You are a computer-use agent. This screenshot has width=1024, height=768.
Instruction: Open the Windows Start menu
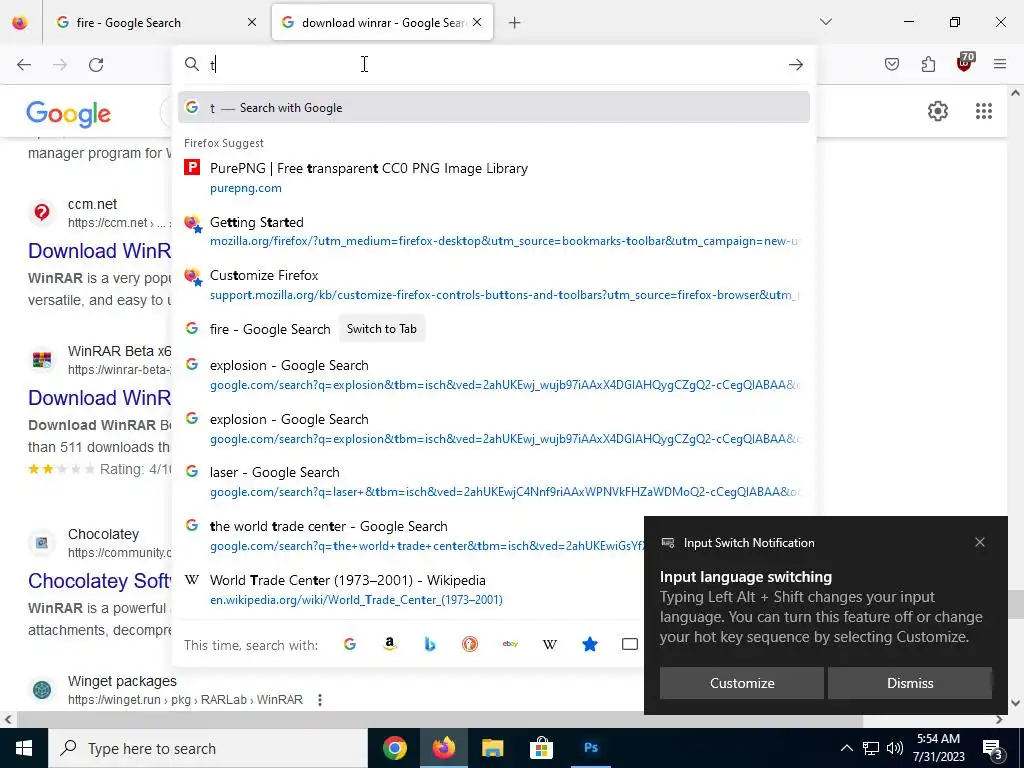[x=24, y=748]
